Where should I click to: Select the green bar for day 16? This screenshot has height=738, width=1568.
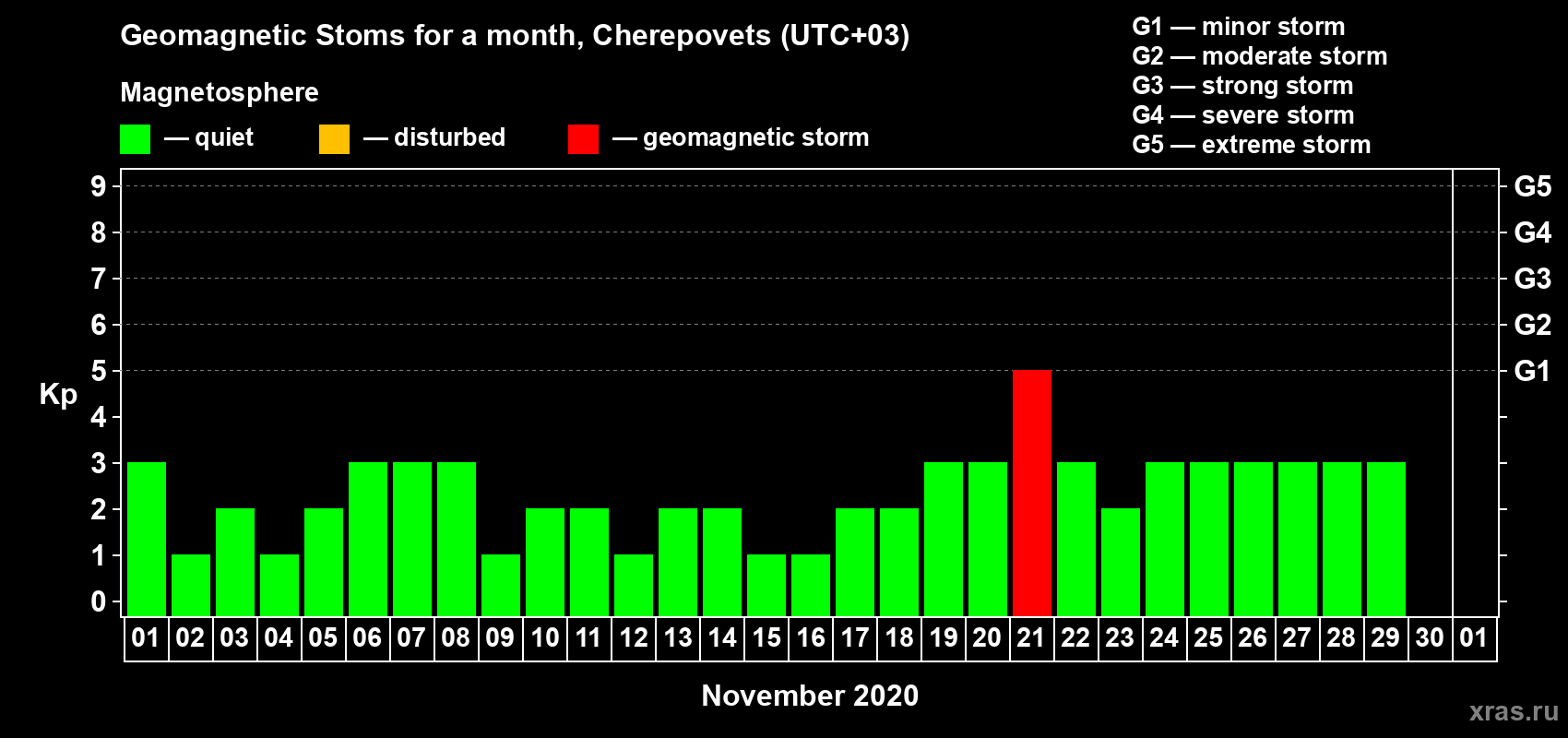pyautogui.click(x=811, y=585)
